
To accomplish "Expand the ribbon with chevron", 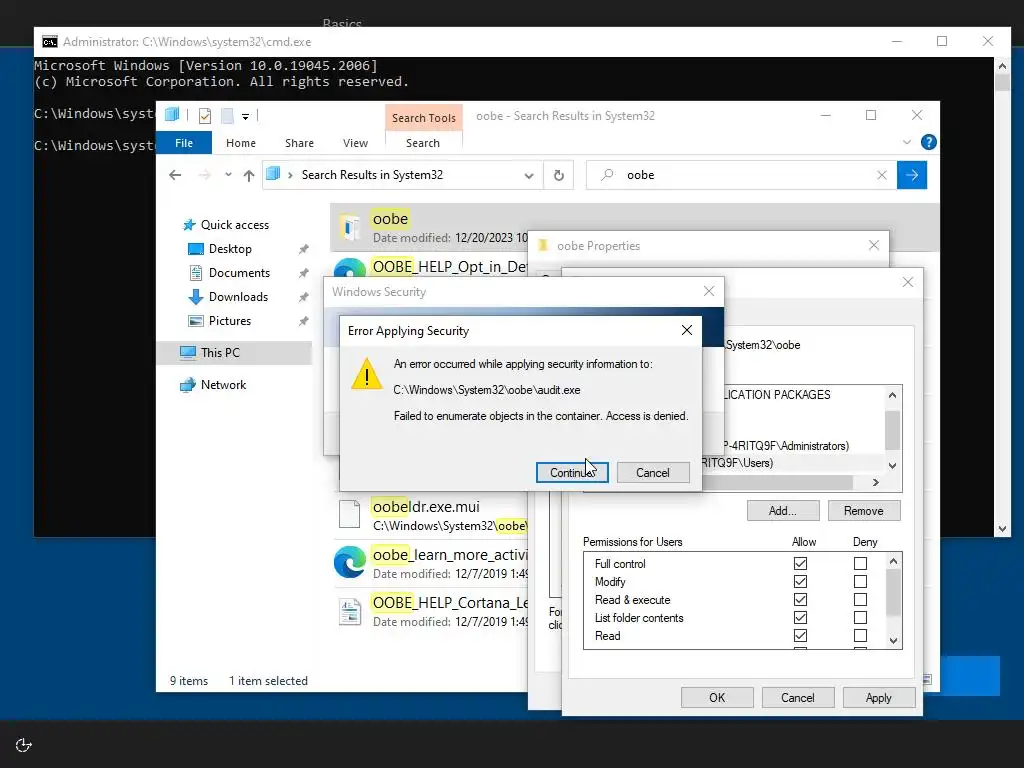I will [906, 142].
